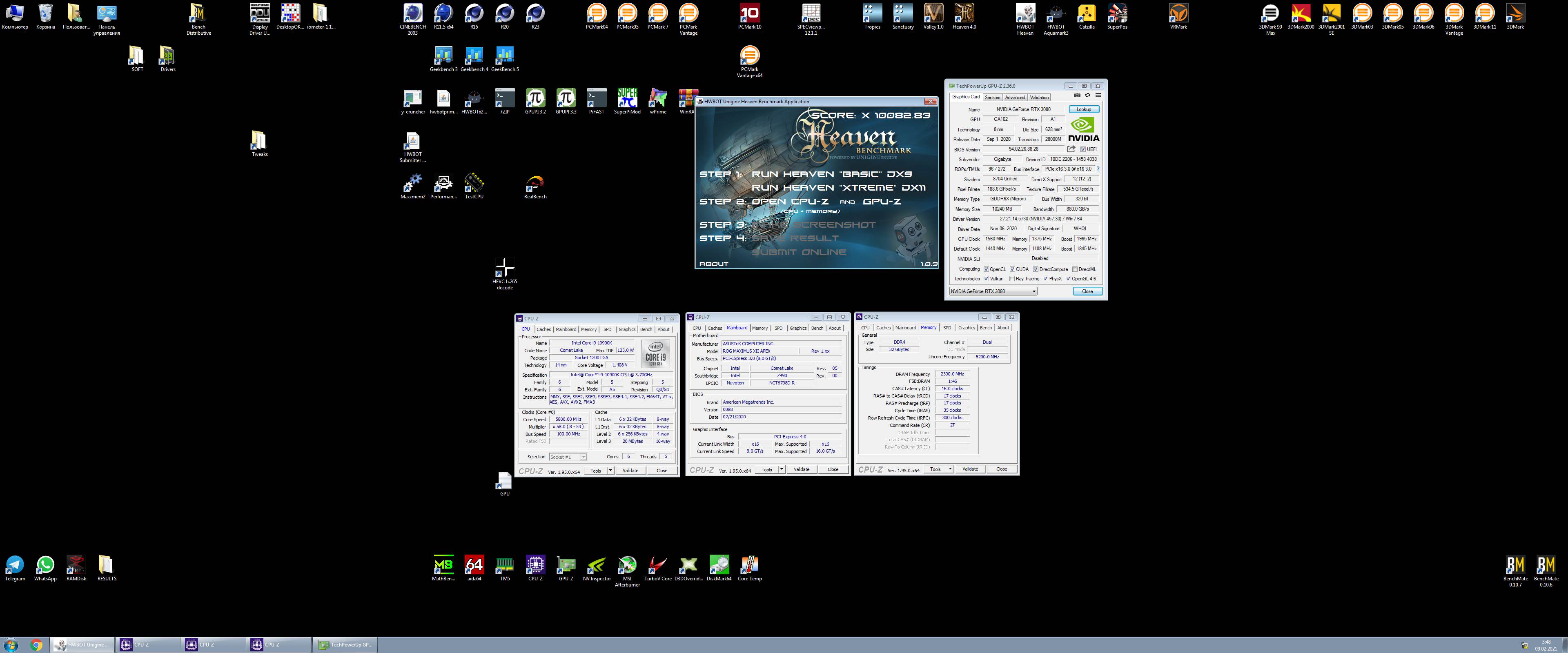This screenshot has height=653, width=1568.
Task: Open the GeekBench 5 desktop icon
Action: (505, 59)
